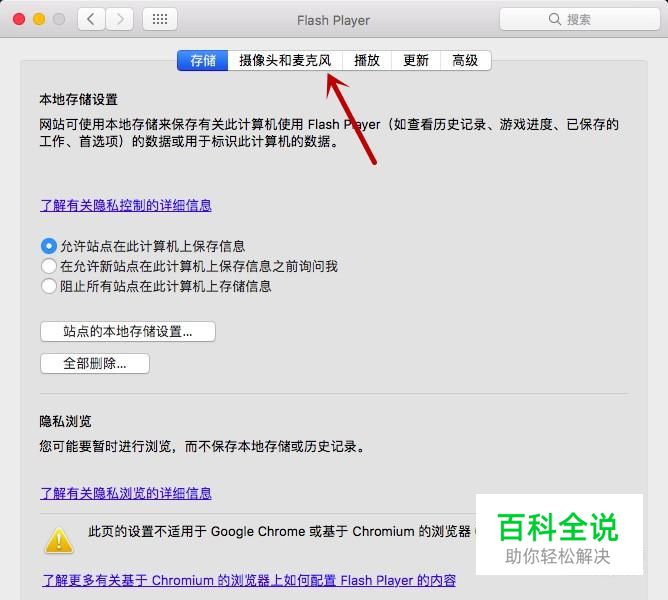Viewport: 668px width, 600px height.
Task: Choose 在允许新站点保存信息之前询问我 radio option
Action: (49, 266)
